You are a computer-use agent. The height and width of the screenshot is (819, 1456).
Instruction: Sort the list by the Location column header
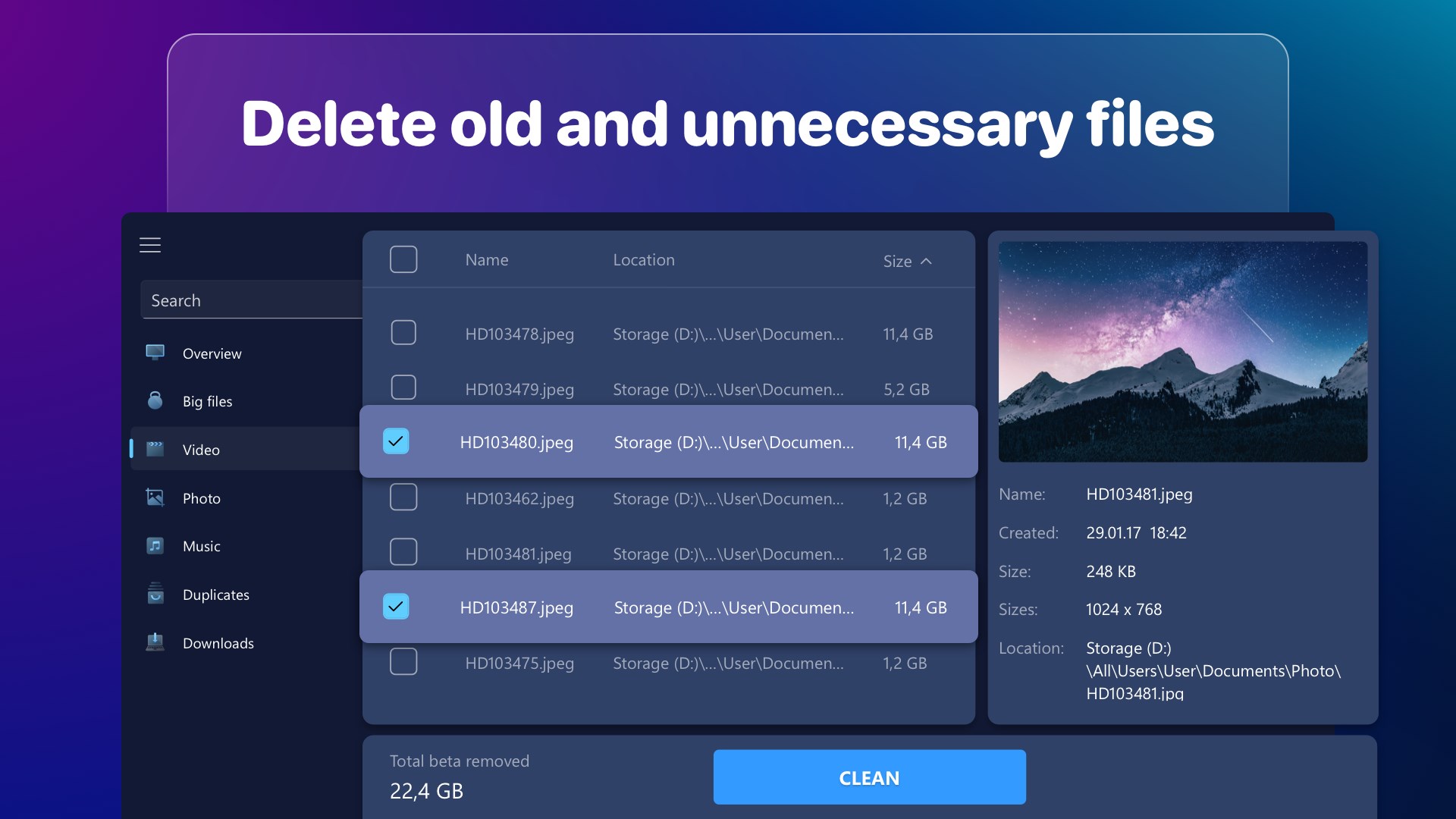click(644, 260)
